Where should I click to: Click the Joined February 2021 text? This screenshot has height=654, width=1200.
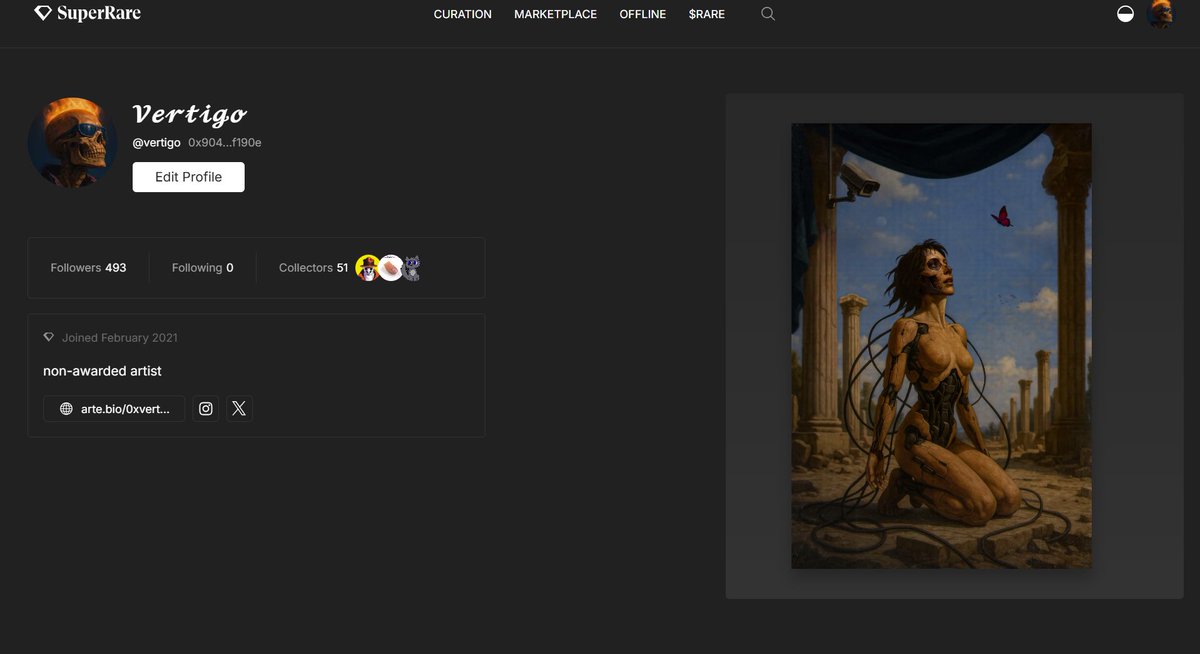click(120, 338)
